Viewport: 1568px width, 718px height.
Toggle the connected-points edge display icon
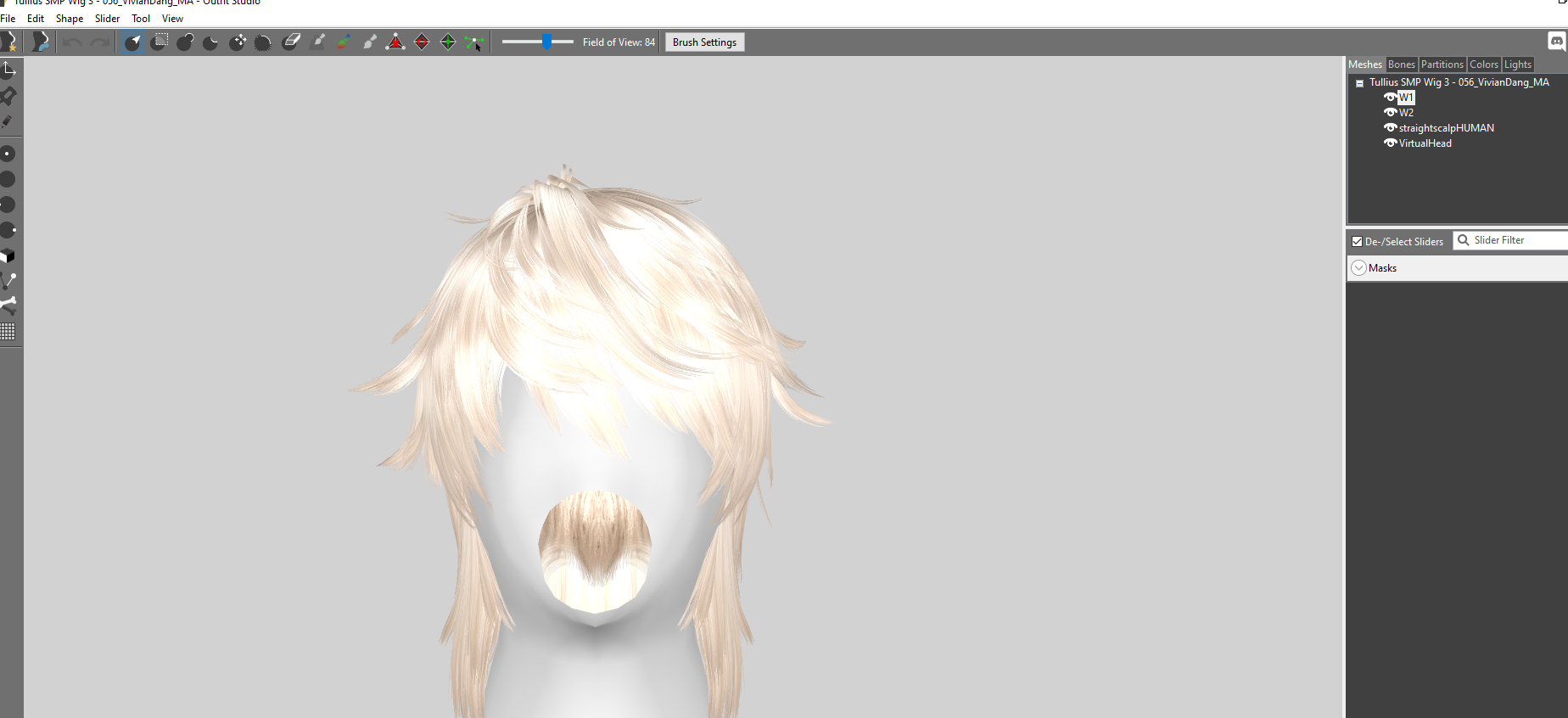[8, 281]
